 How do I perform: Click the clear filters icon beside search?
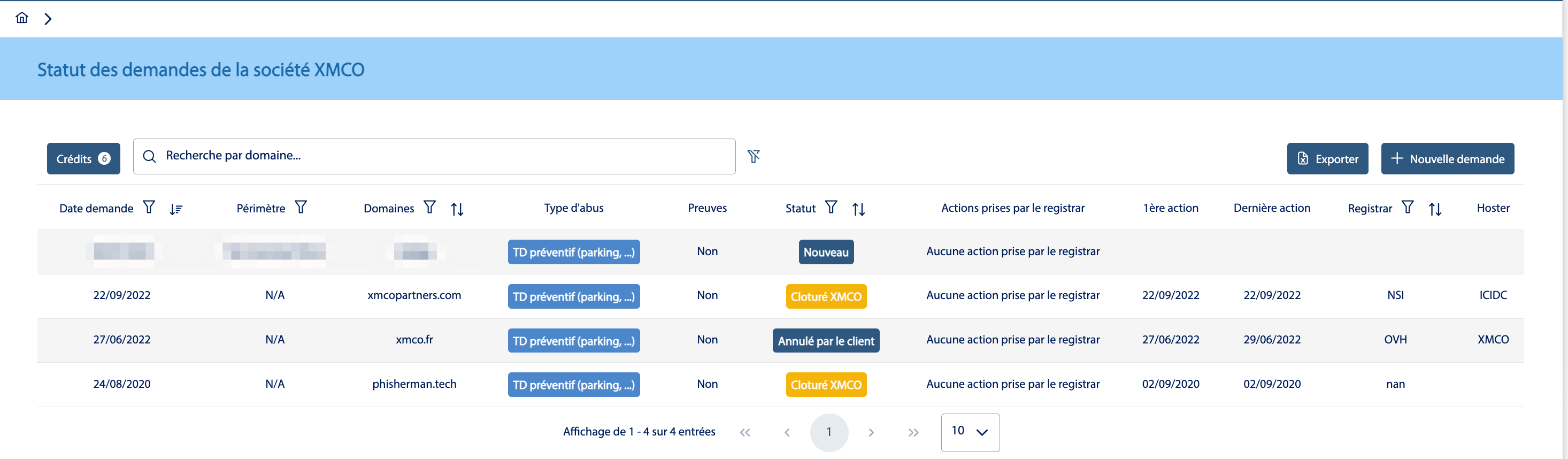click(x=754, y=157)
